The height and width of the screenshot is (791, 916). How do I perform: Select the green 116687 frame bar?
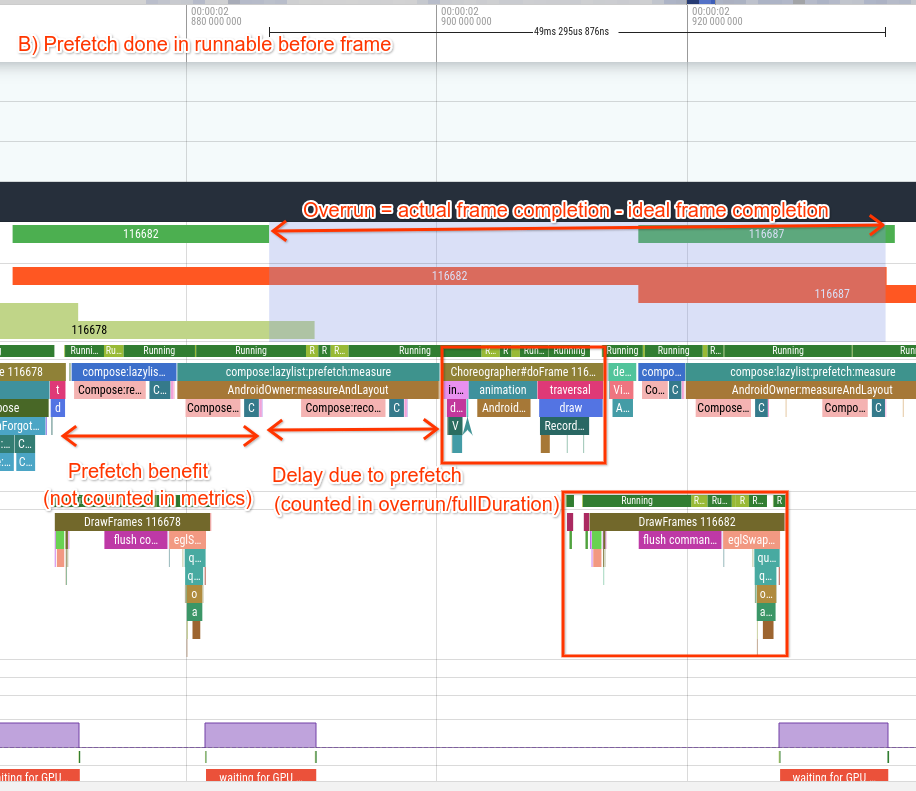pos(765,234)
